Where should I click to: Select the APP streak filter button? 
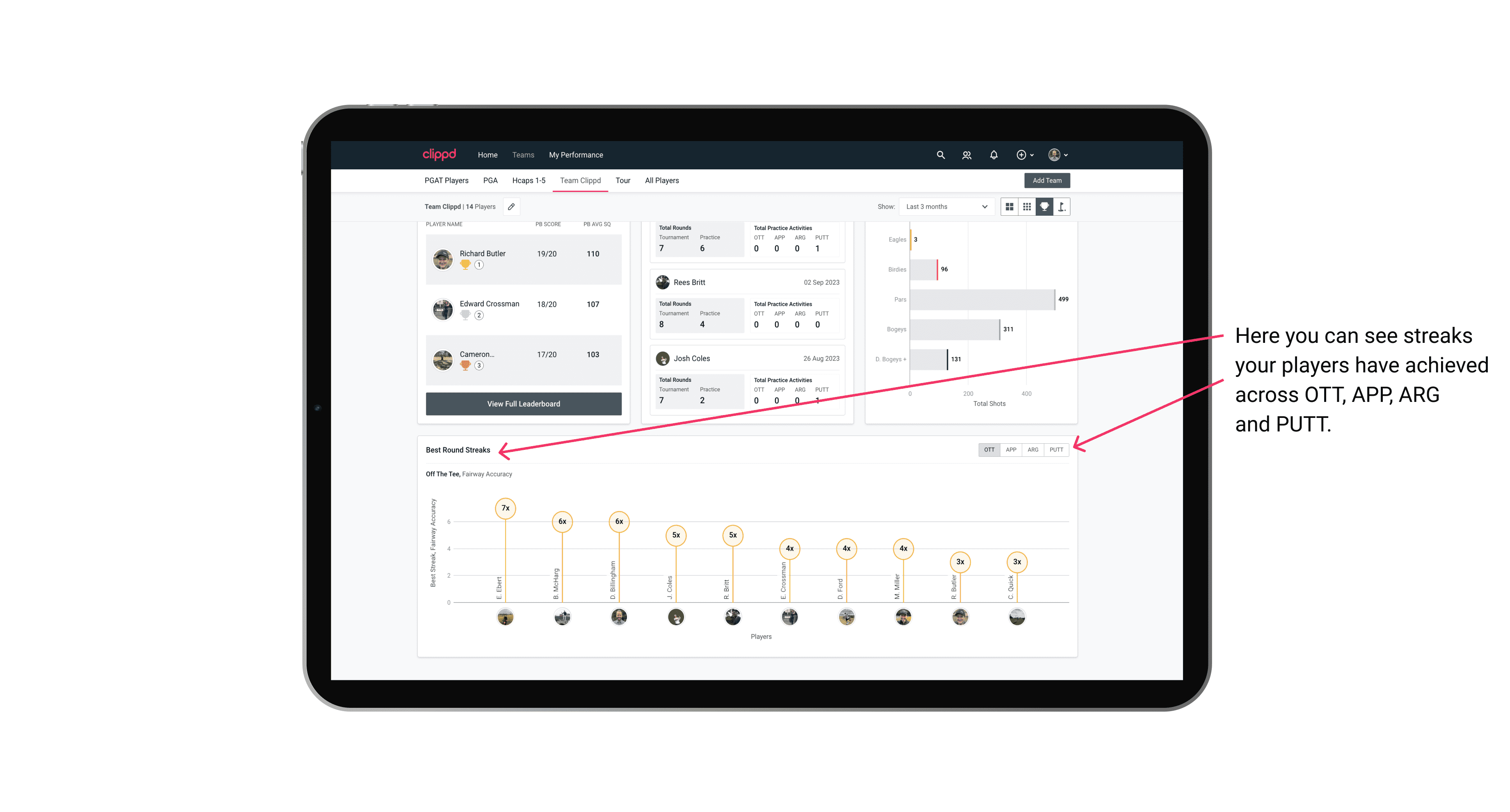point(1009,449)
